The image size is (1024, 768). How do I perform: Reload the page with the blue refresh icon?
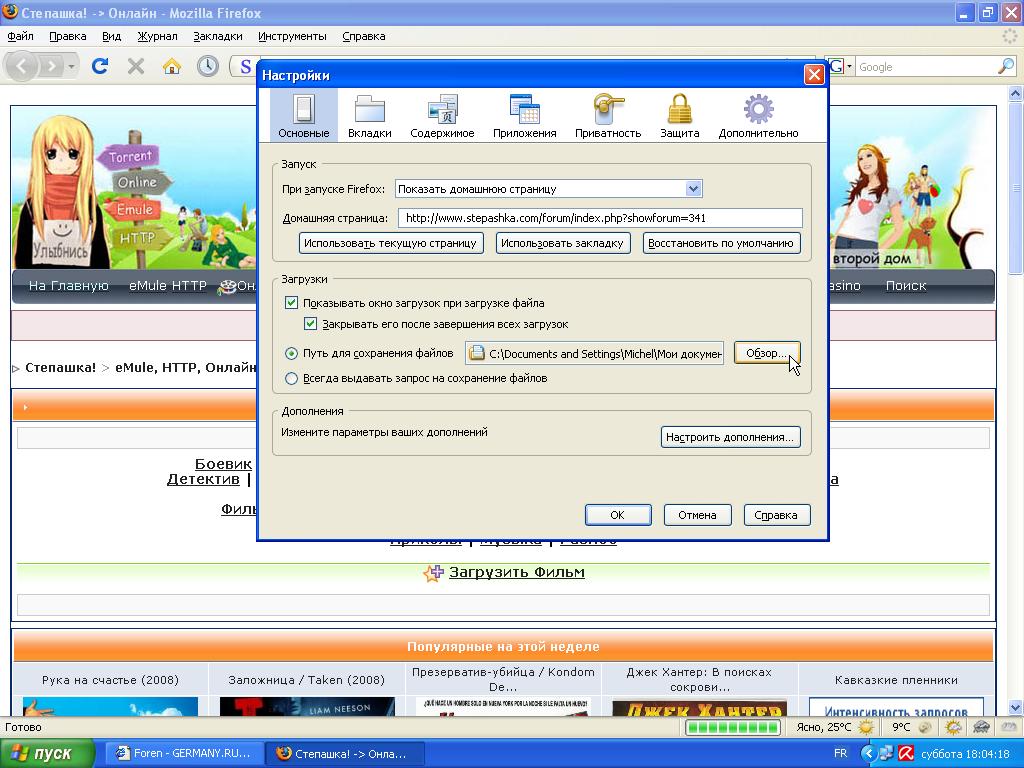click(x=100, y=66)
